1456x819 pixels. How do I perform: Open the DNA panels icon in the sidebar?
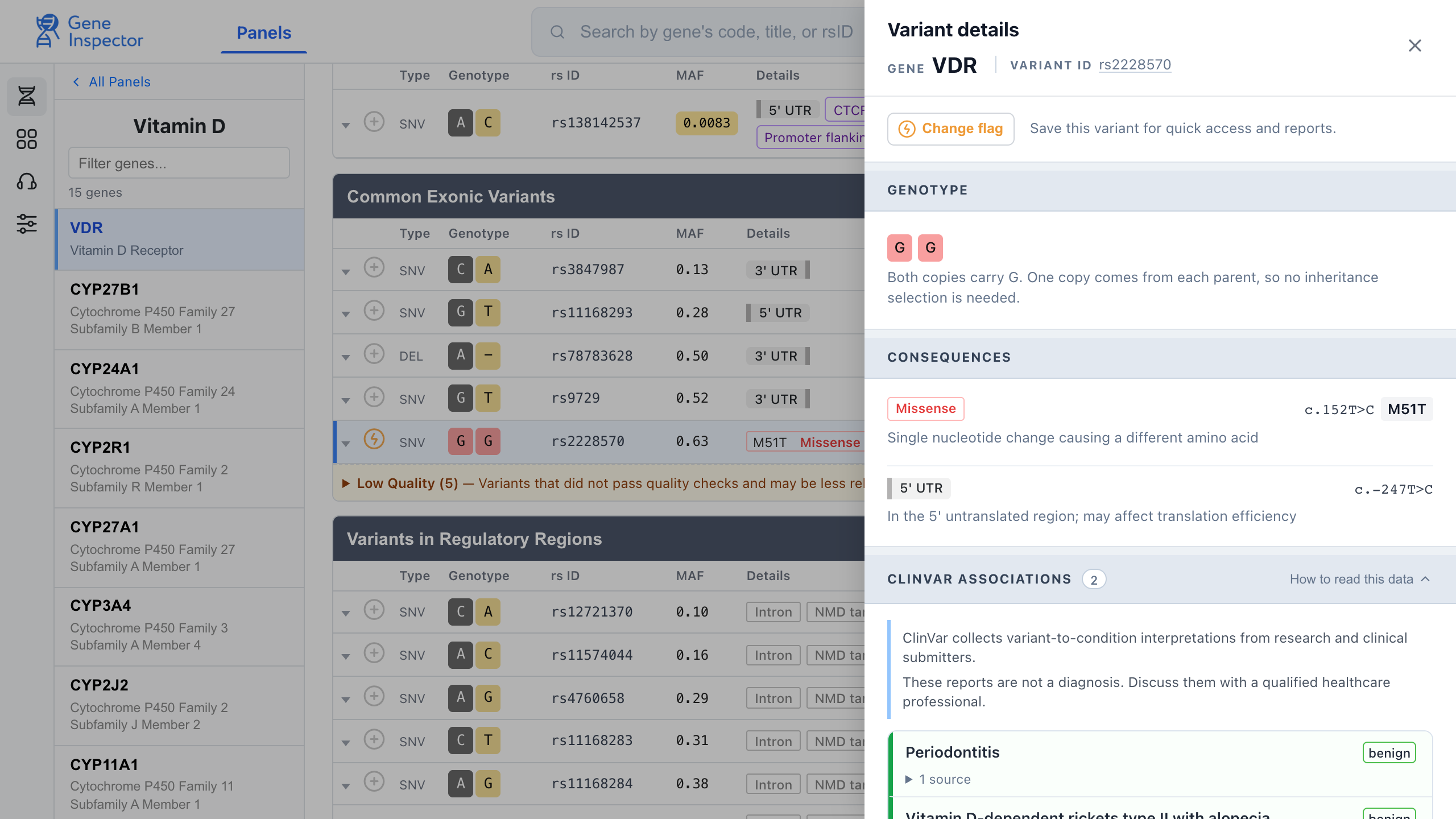27,96
